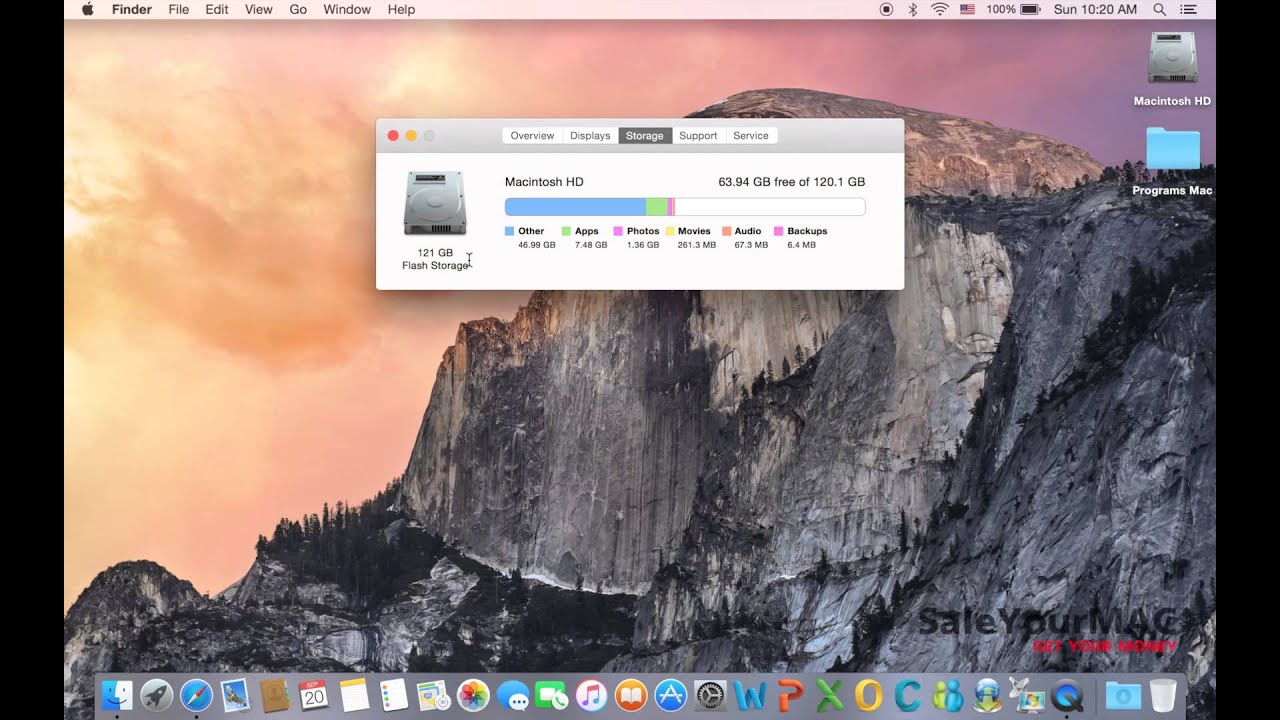1280x720 pixels.
Task: Click the blue Other legend swatch
Action: coord(510,231)
